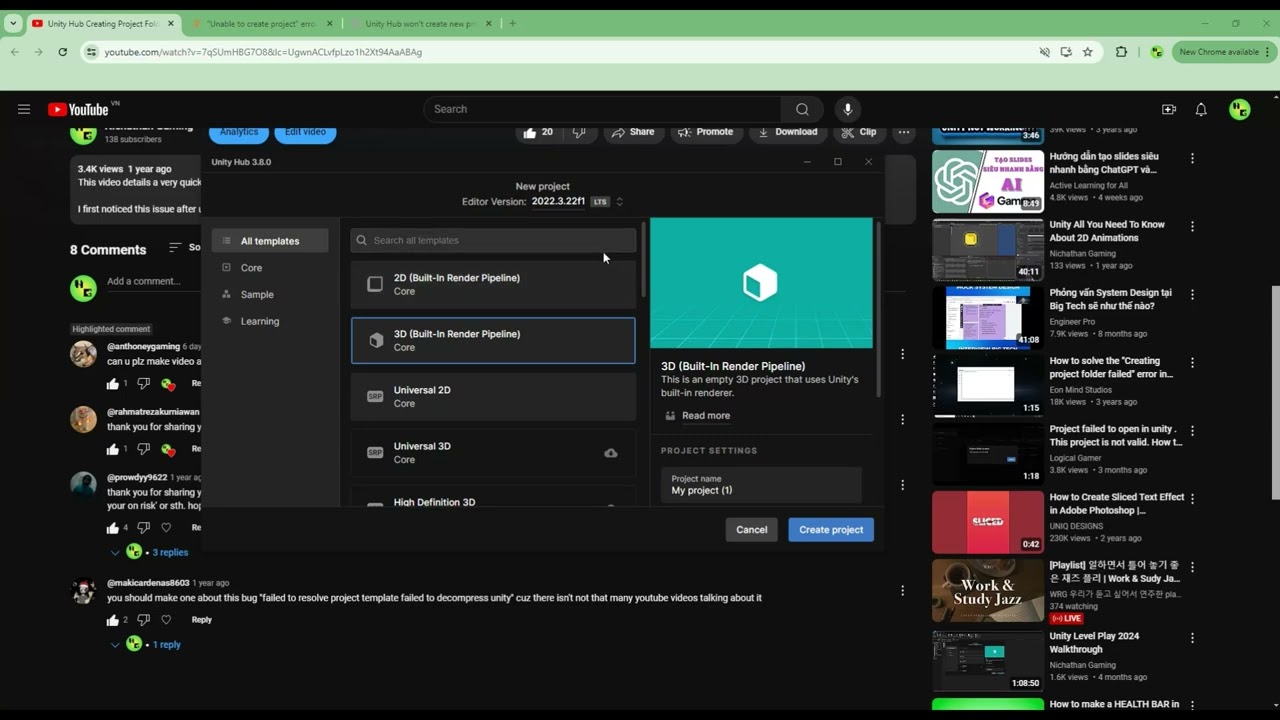The image size is (1280, 720).
Task: Reload the page in Chrome
Action: pos(62,52)
